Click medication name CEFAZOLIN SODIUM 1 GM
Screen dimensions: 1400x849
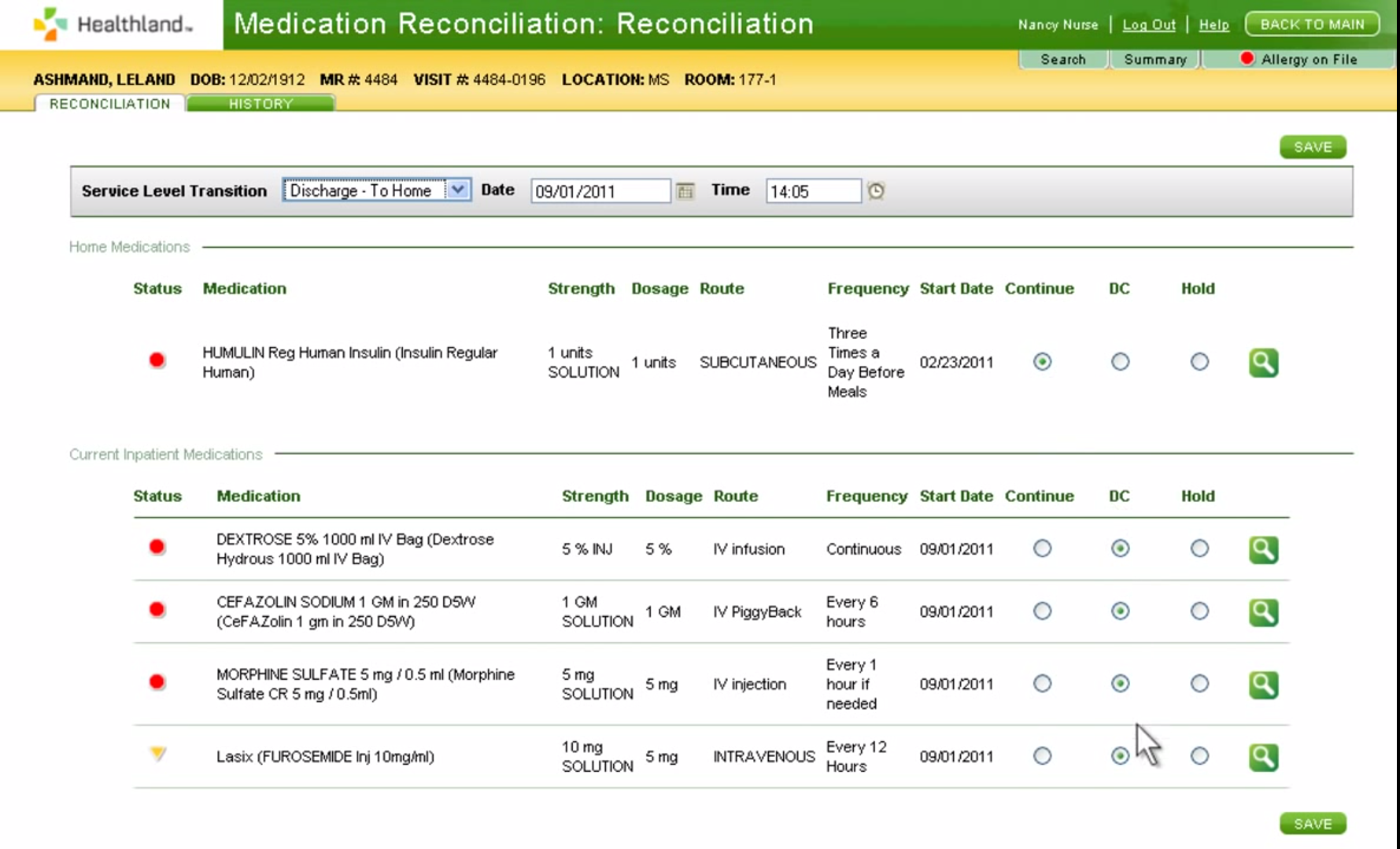click(x=346, y=611)
